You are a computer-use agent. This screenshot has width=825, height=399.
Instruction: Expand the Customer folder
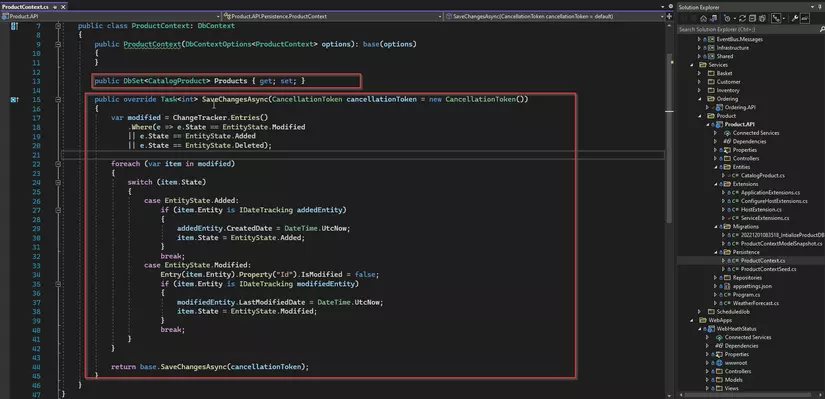[x=700, y=82]
